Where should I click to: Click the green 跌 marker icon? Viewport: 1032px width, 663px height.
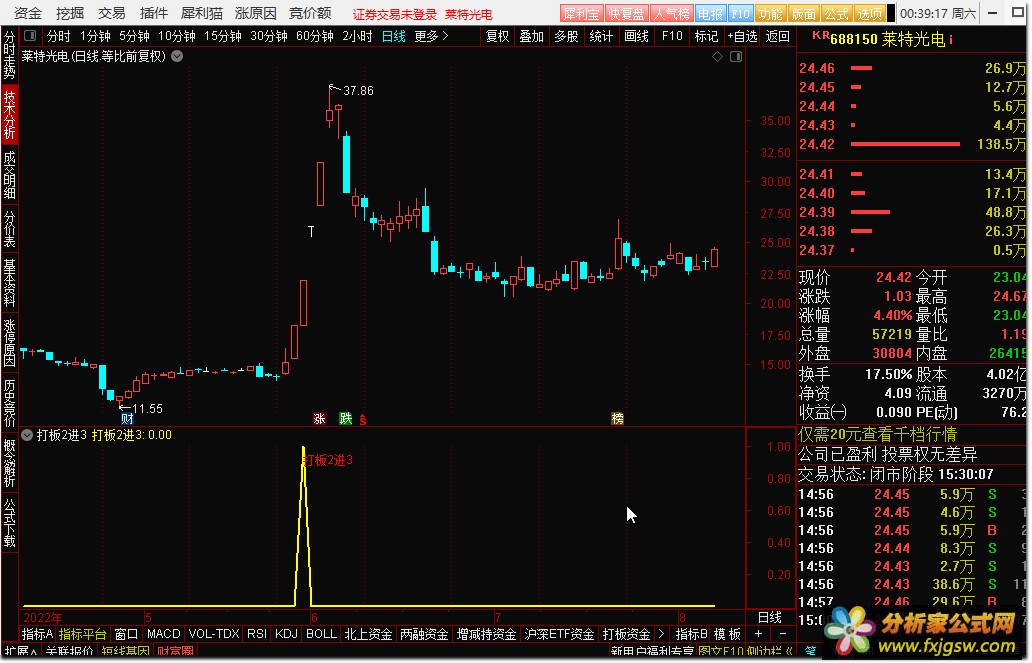[x=346, y=418]
